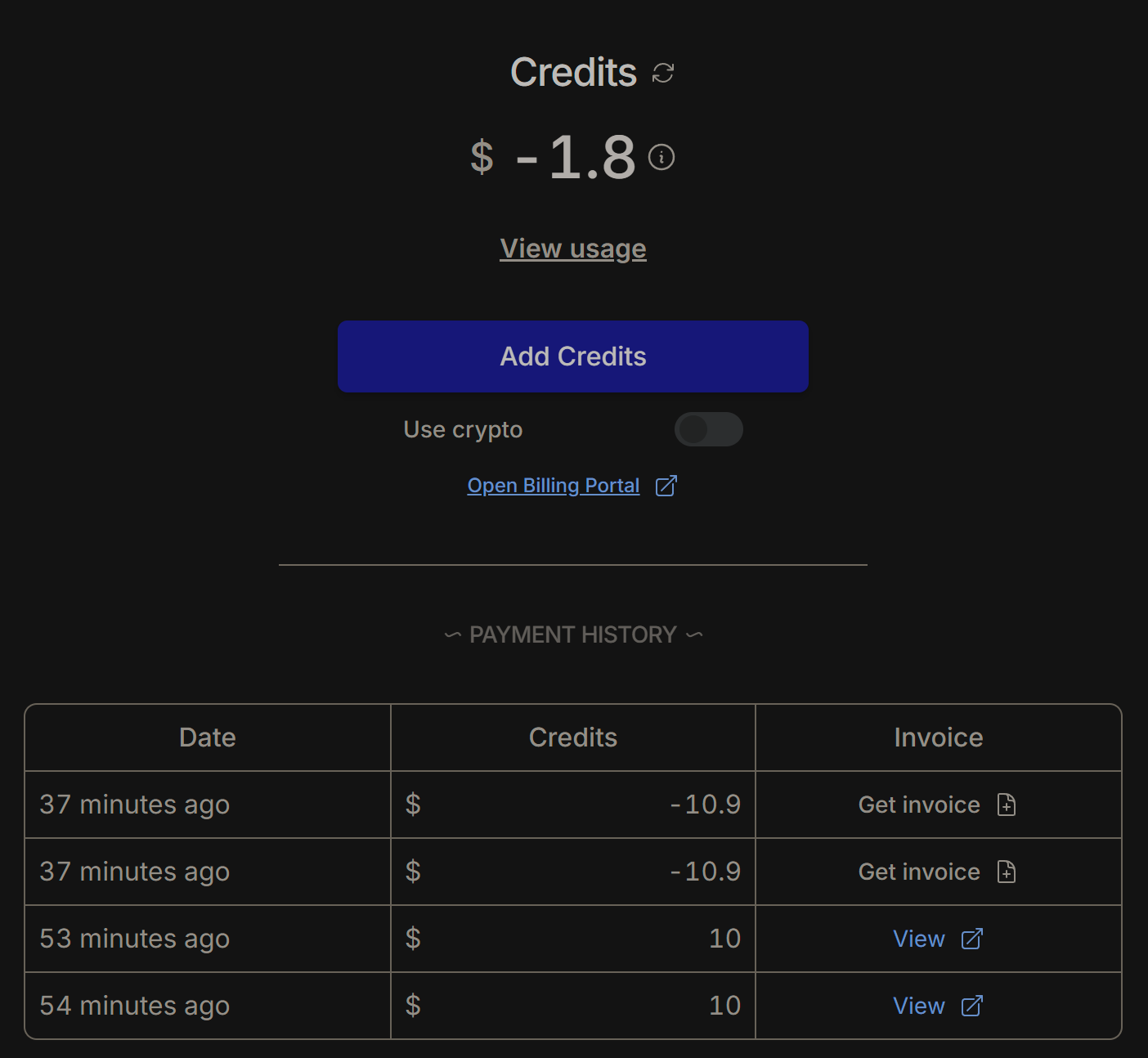Open Billing Portal link

click(554, 486)
